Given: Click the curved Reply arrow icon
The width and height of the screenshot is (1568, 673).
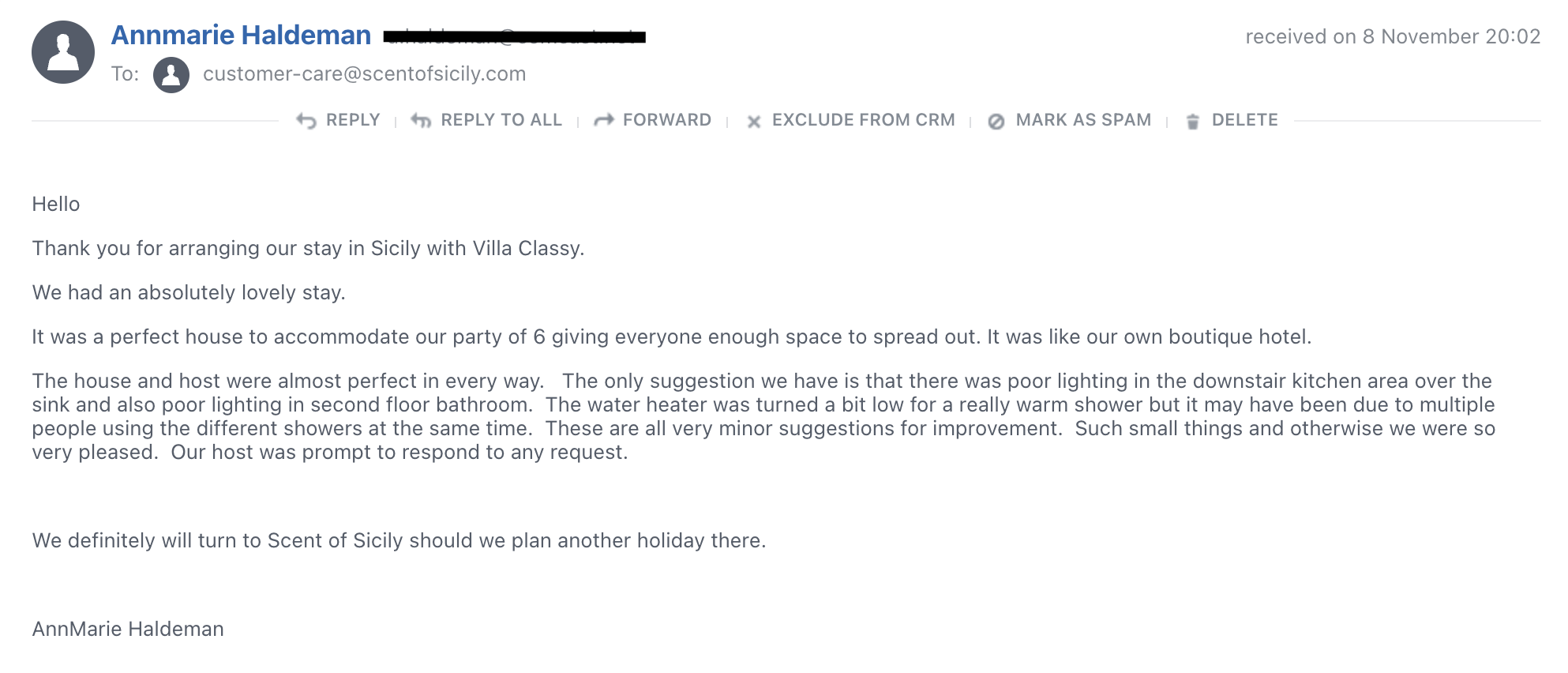Looking at the screenshot, I should coord(306,121).
